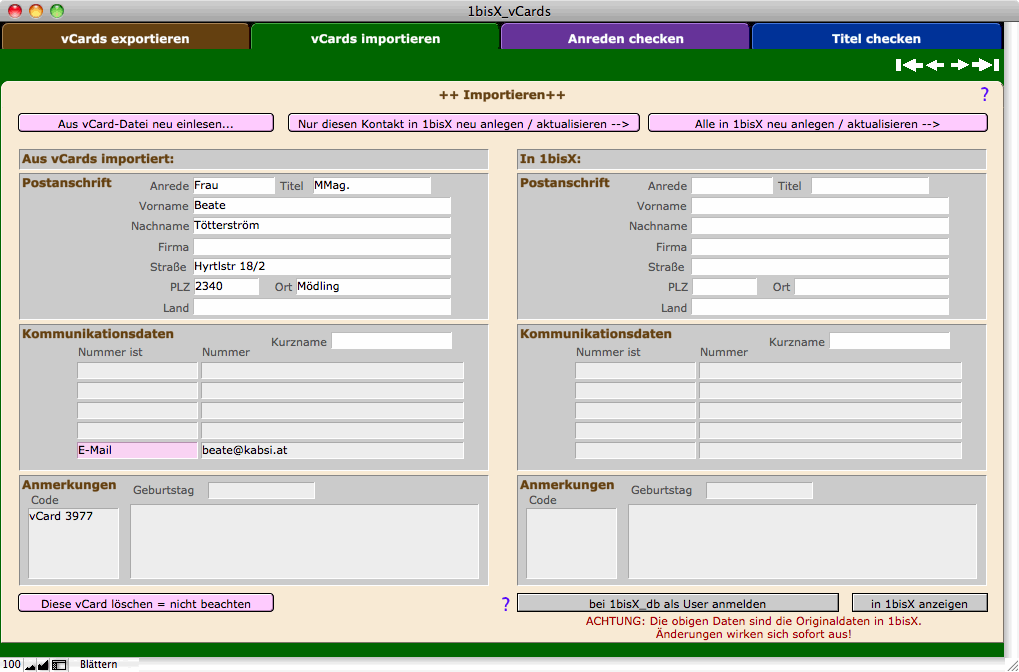The image size is (1019, 672).
Task: Click the zoom out icon in status bar
Action: [x=30, y=664]
